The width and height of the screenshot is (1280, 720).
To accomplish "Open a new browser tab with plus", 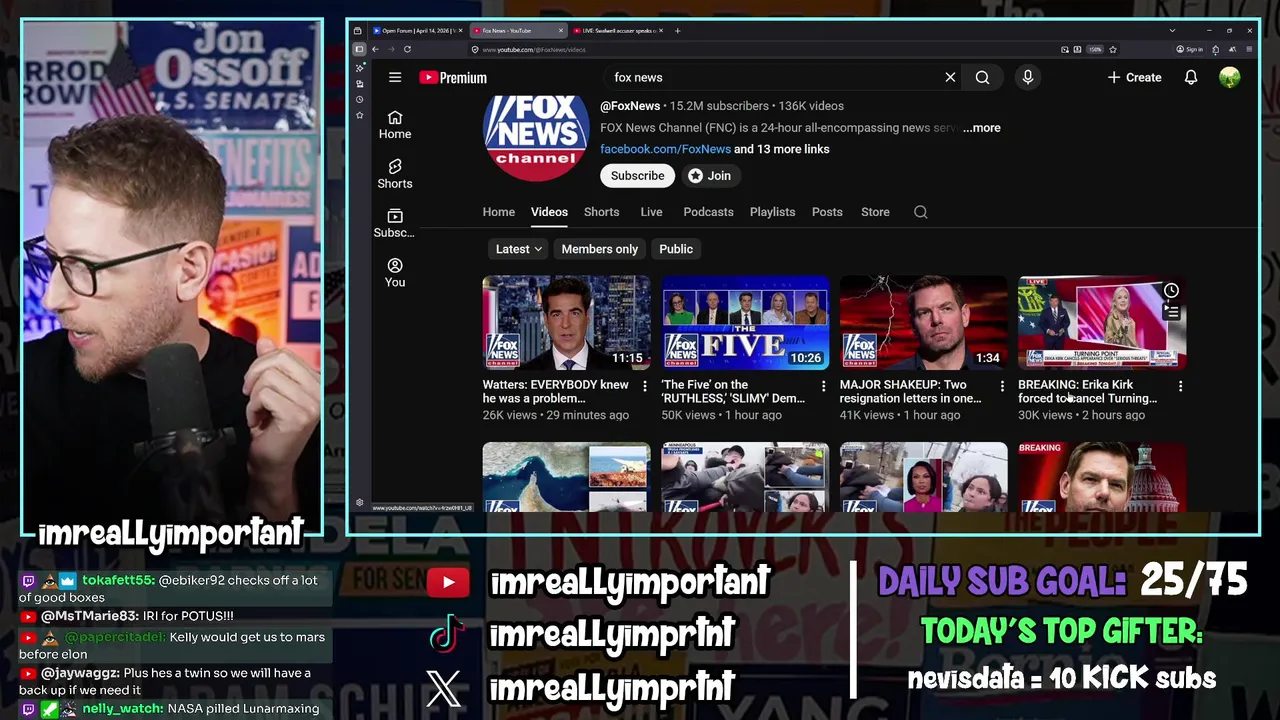I will [677, 31].
